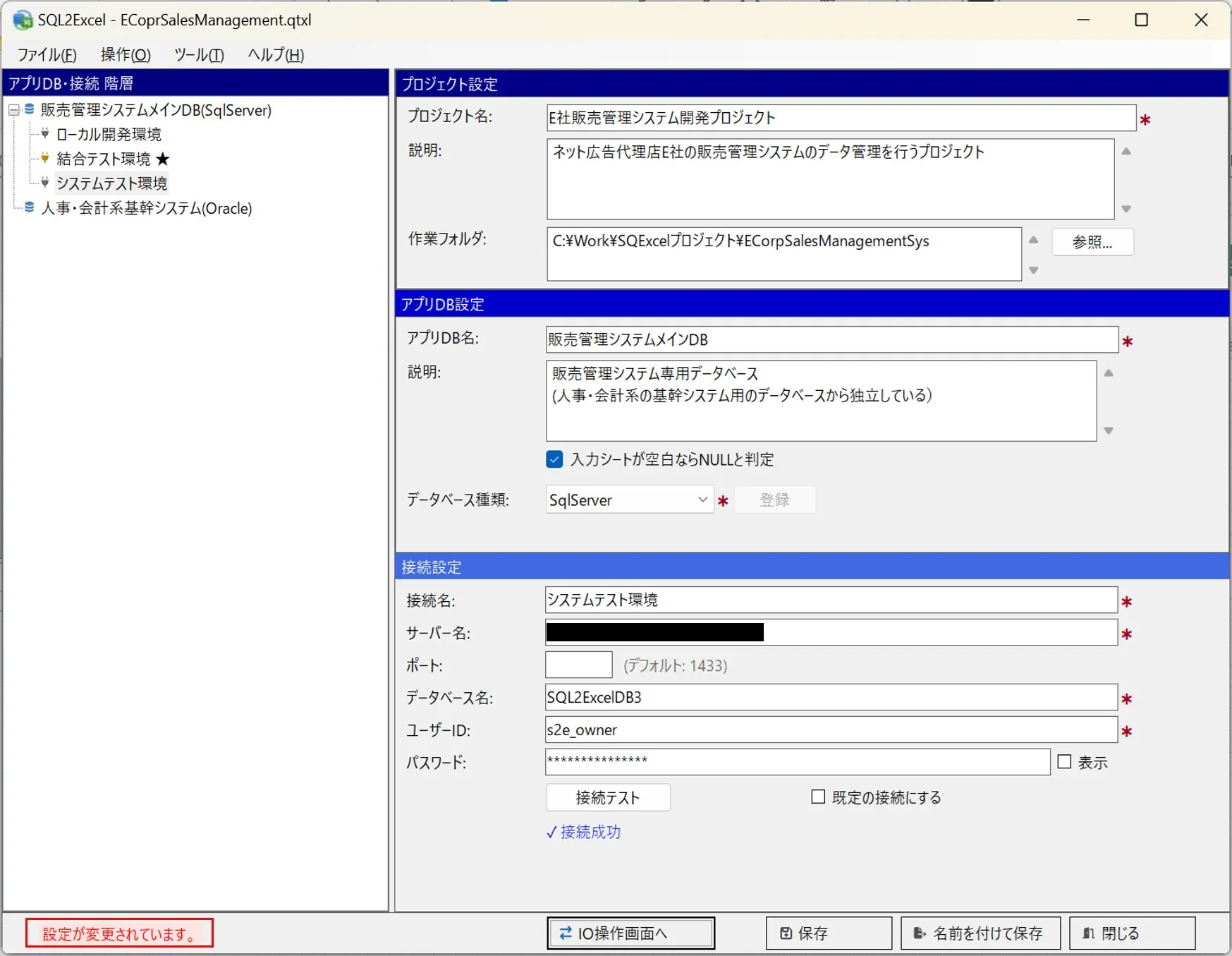
Task: Click plug icon beside ローカル開発環境
Action: coord(45,133)
